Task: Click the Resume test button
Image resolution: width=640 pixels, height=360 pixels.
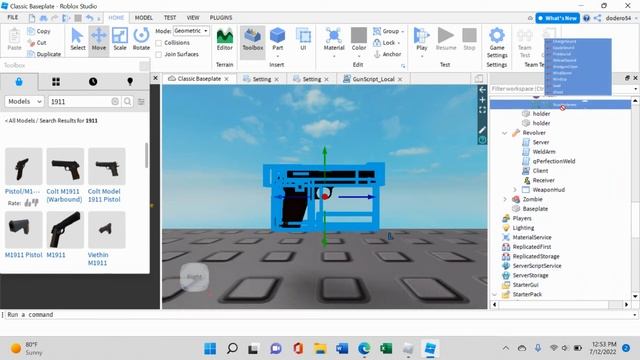Action: tap(446, 39)
